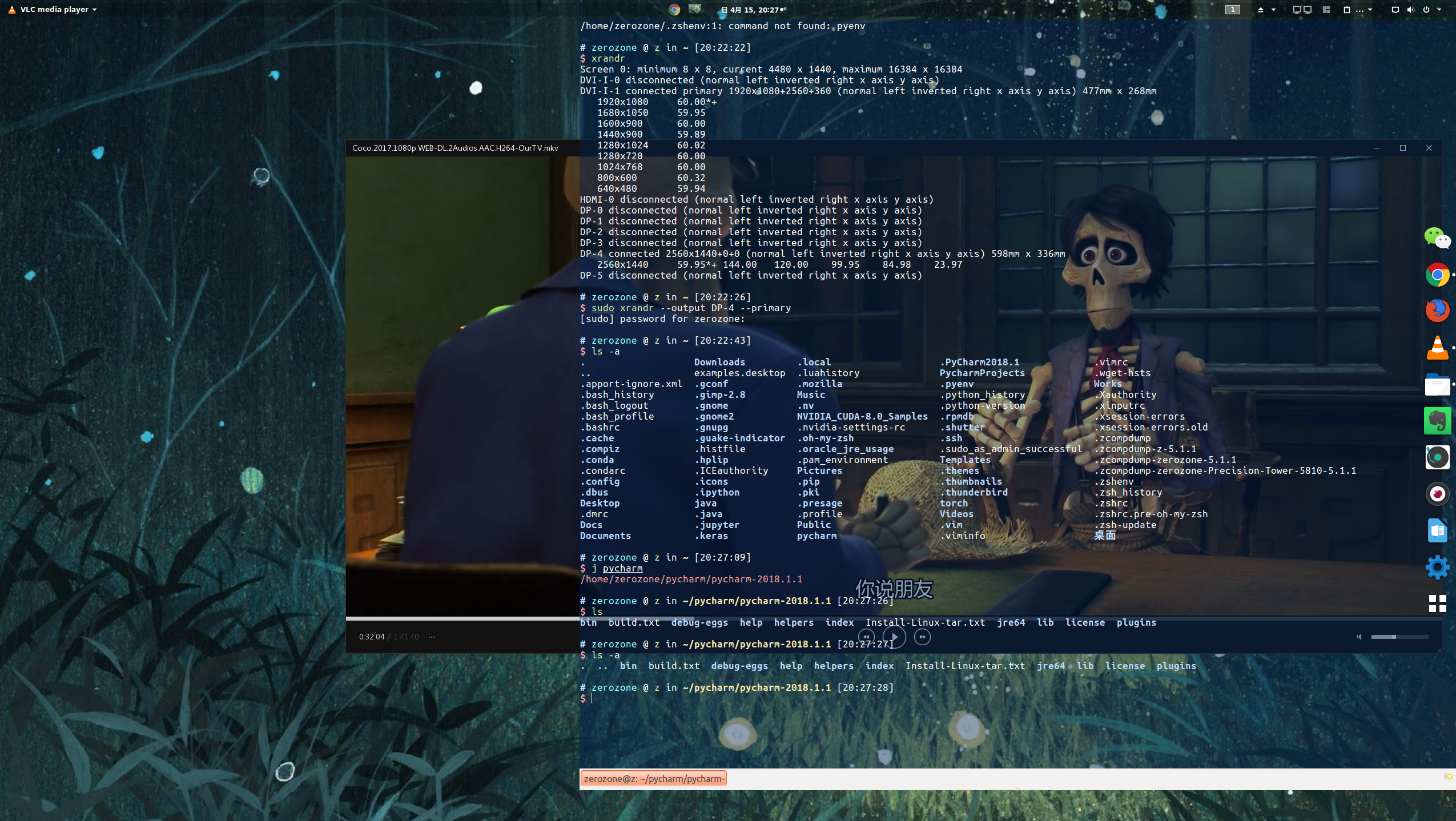
Task: Open the eject/removable drives indicator in top panel
Action: point(1261,9)
